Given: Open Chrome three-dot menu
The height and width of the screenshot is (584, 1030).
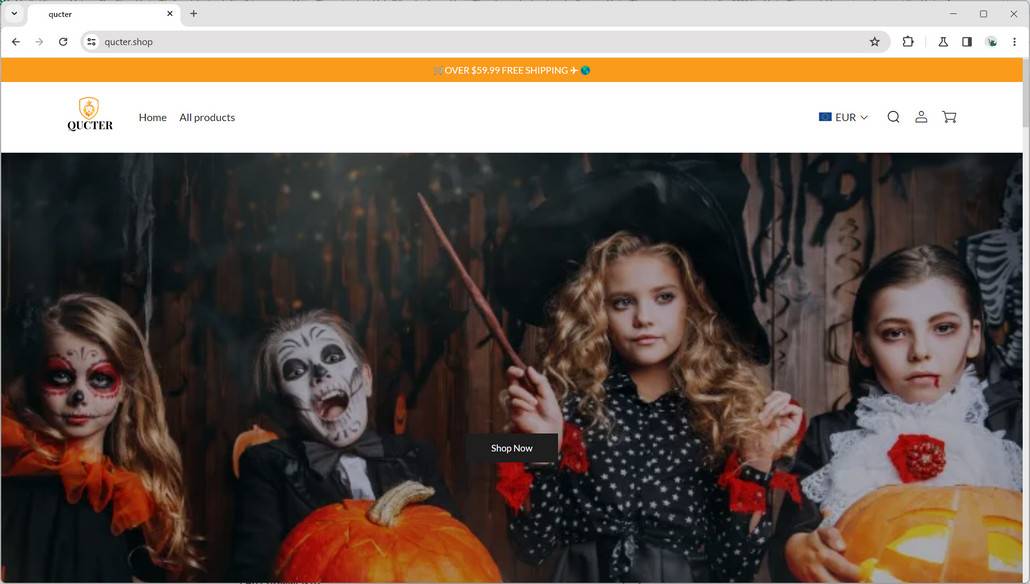Looking at the screenshot, I should (1014, 41).
